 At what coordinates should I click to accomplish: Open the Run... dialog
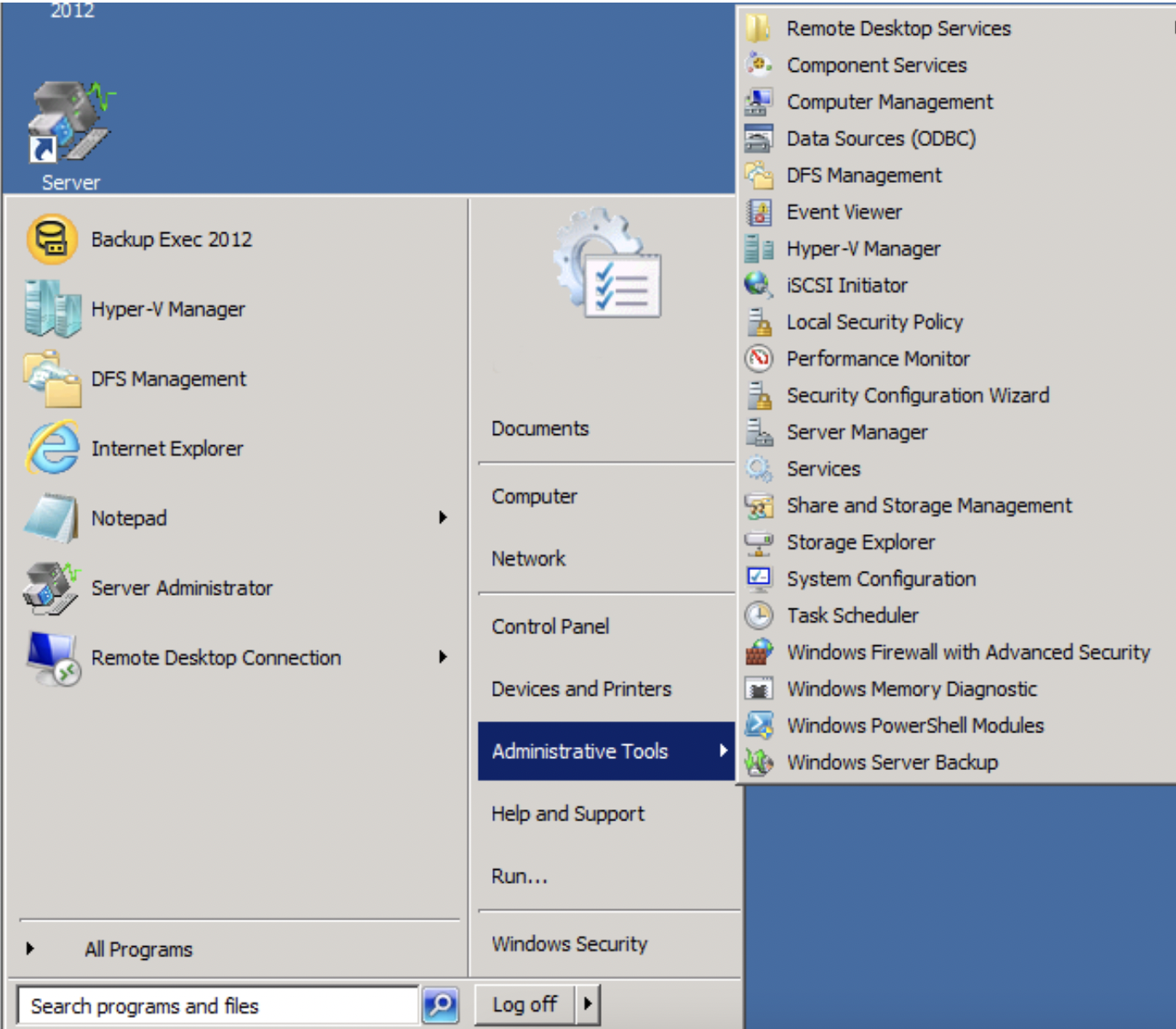(x=520, y=876)
